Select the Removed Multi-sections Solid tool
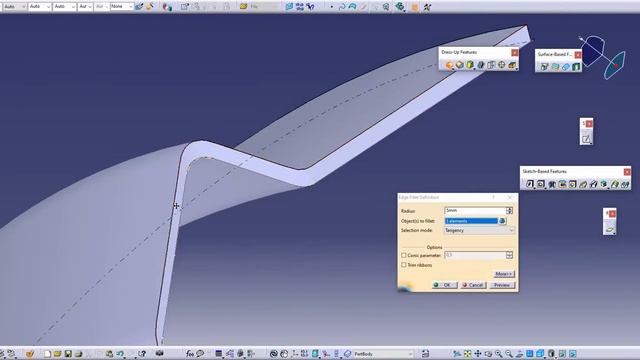Screen dimensions: 640x360 (x=625, y=184)
